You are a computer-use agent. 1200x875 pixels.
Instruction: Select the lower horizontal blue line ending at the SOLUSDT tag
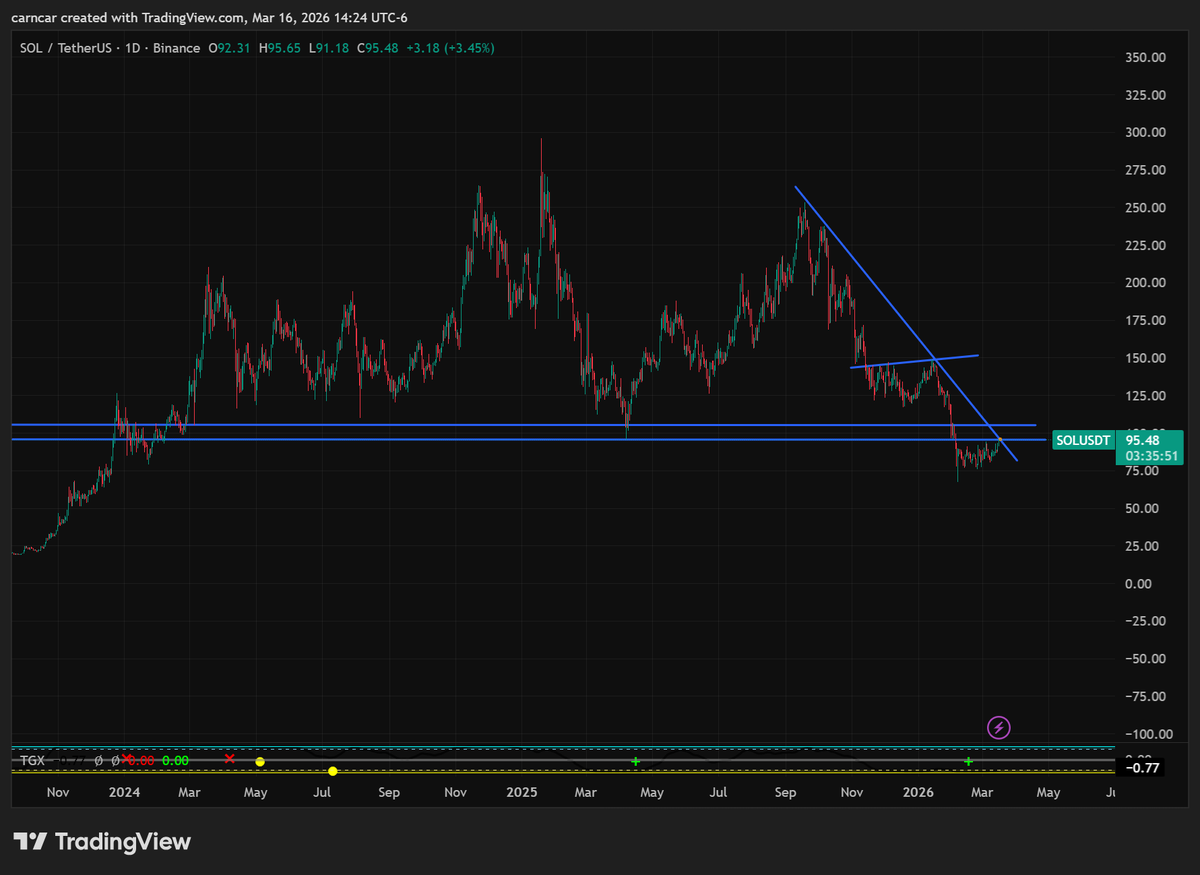528,439
